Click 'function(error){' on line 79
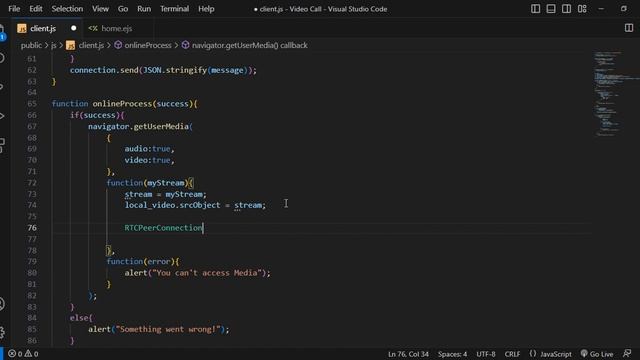The width and height of the screenshot is (640, 360). tap(142, 261)
